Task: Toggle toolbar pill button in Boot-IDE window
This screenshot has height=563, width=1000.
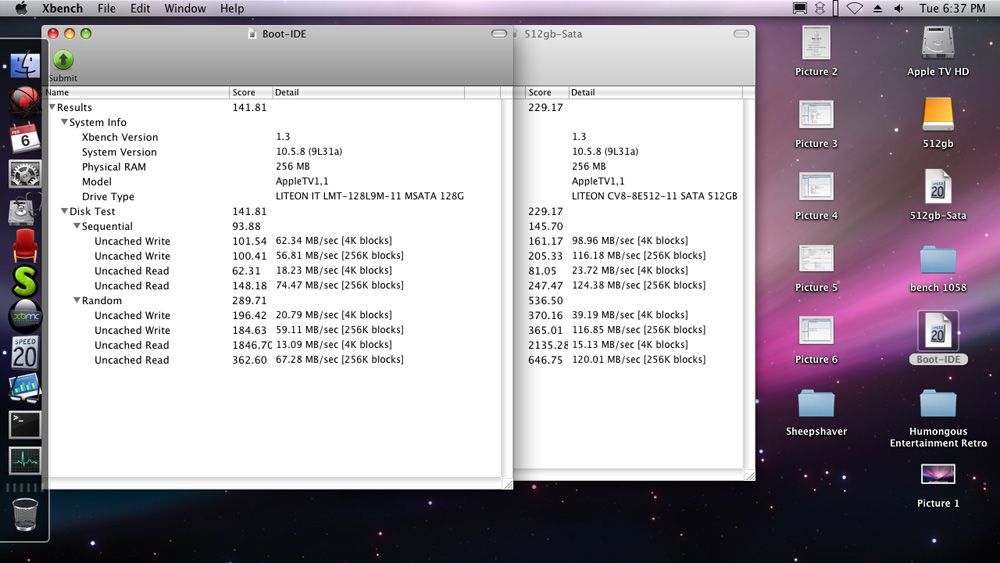Action: (x=499, y=33)
